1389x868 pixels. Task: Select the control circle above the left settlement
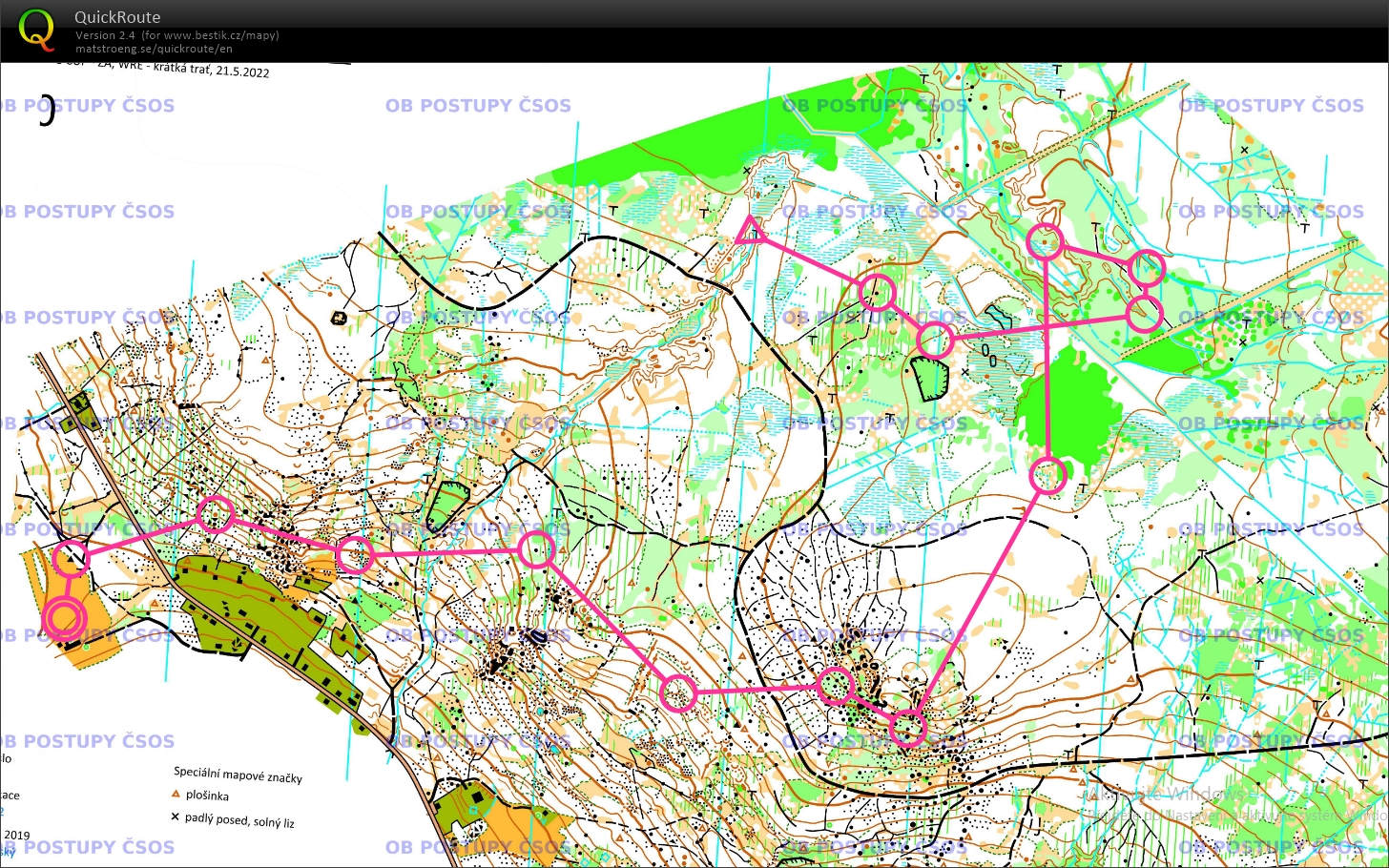tap(217, 514)
